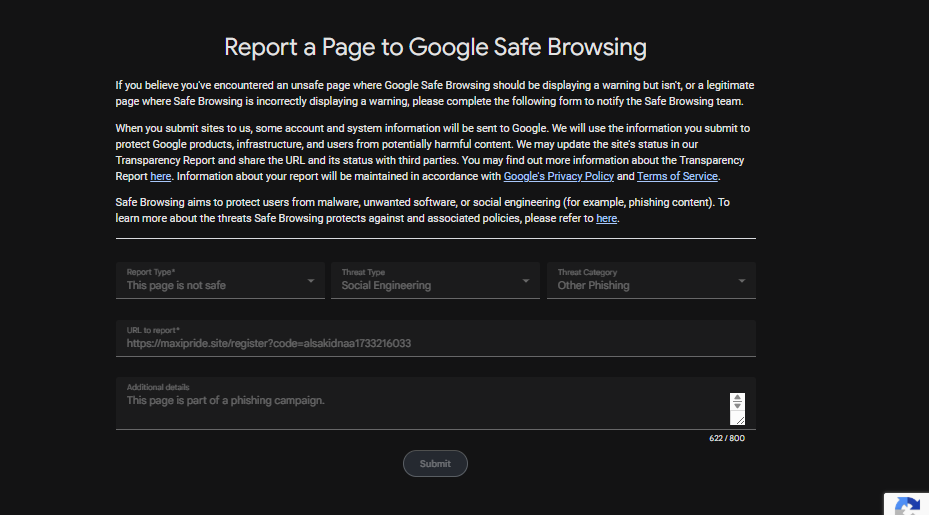Open Google's Privacy Policy link
The height and width of the screenshot is (515, 929).
(558, 177)
